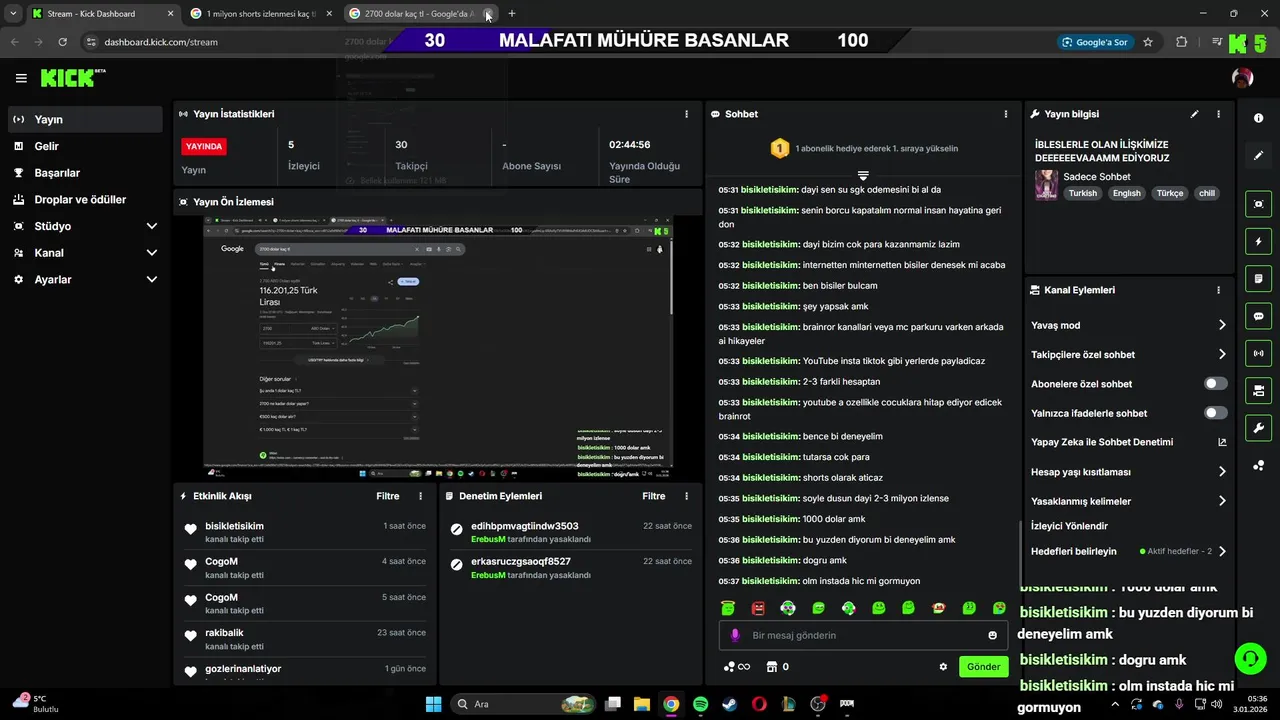Viewport: 1280px width, 720px height.
Task: Toggle the broadcast signal icon in right sidebar
Action: point(1258,353)
